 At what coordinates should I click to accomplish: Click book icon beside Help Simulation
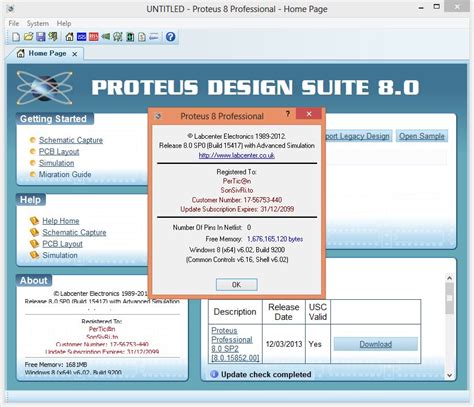tap(34, 255)
